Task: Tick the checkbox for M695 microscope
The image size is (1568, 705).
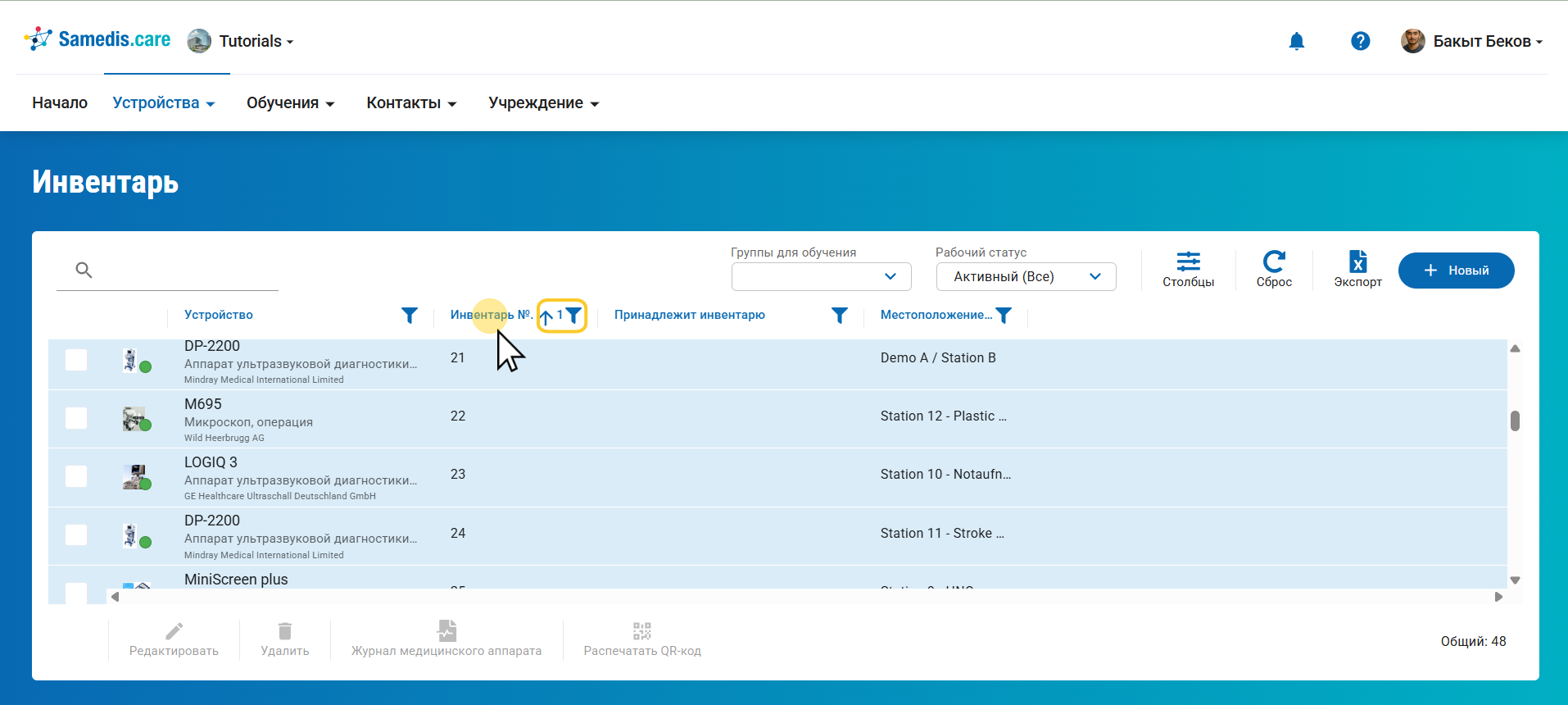Action: pyautogui.click(x=76, y=418)
